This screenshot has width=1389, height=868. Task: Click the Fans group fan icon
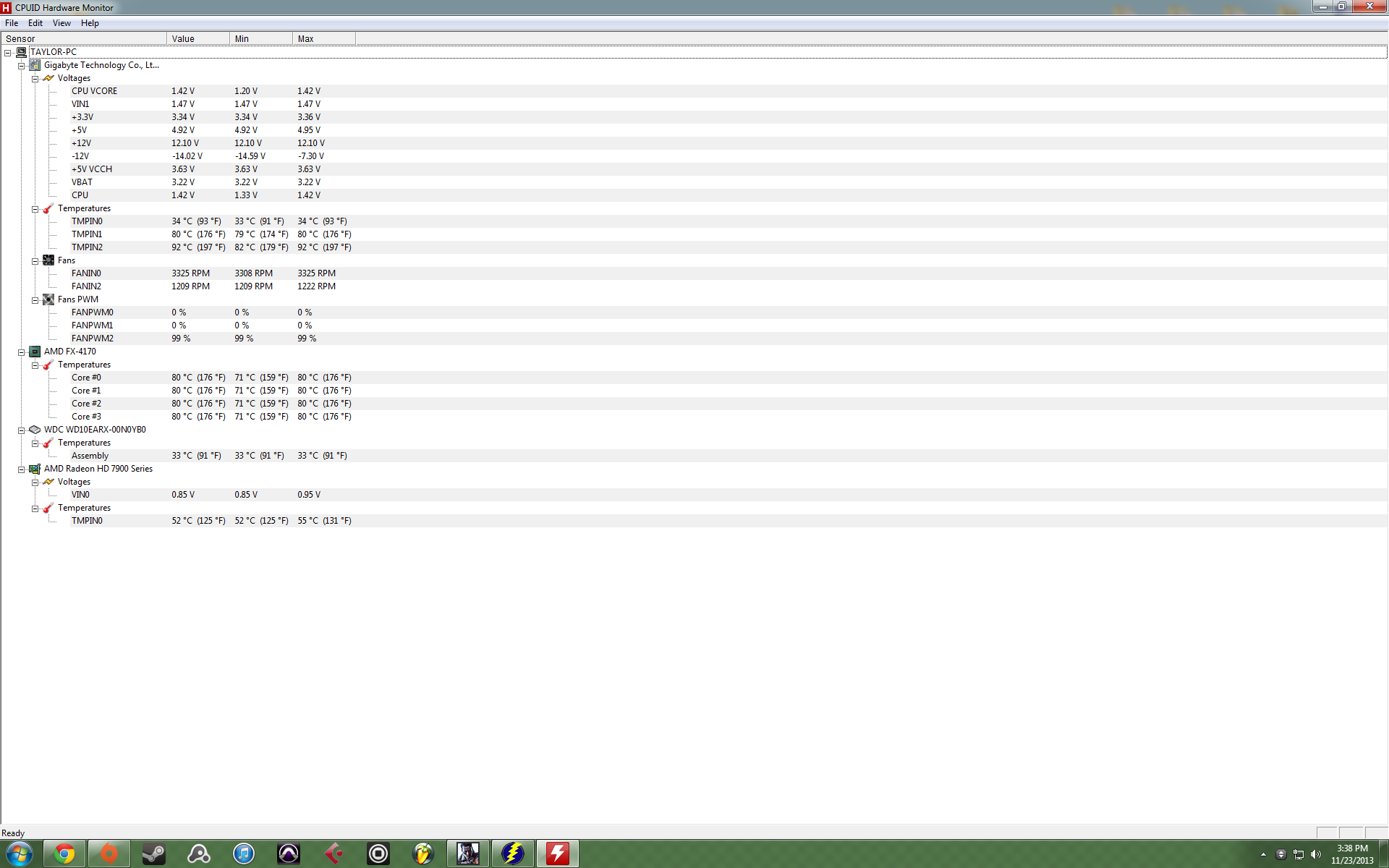pos(48,260)
